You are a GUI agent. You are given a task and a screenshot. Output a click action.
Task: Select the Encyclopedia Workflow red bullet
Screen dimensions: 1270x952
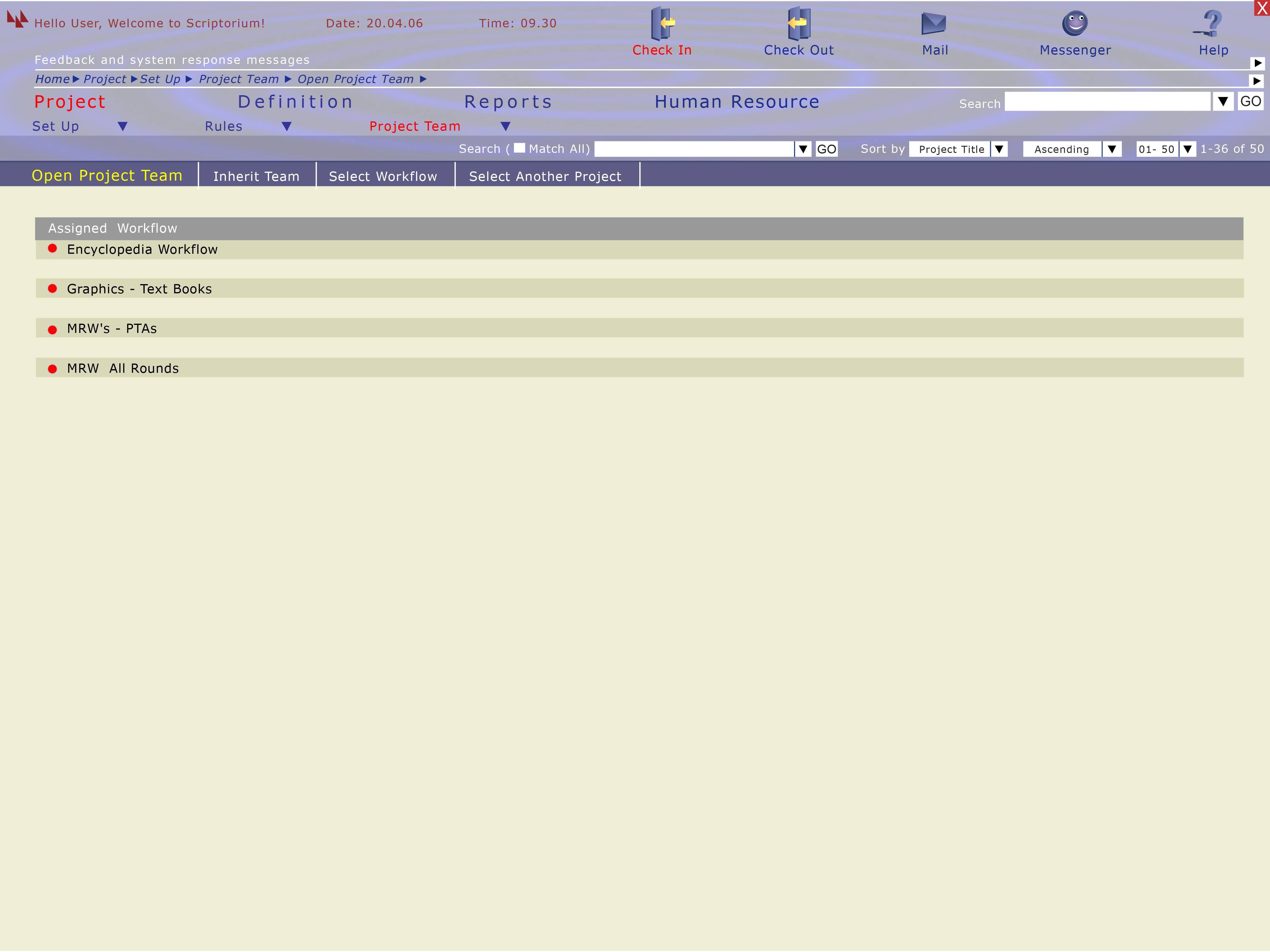pyautogui.click(x=52, y=248)
